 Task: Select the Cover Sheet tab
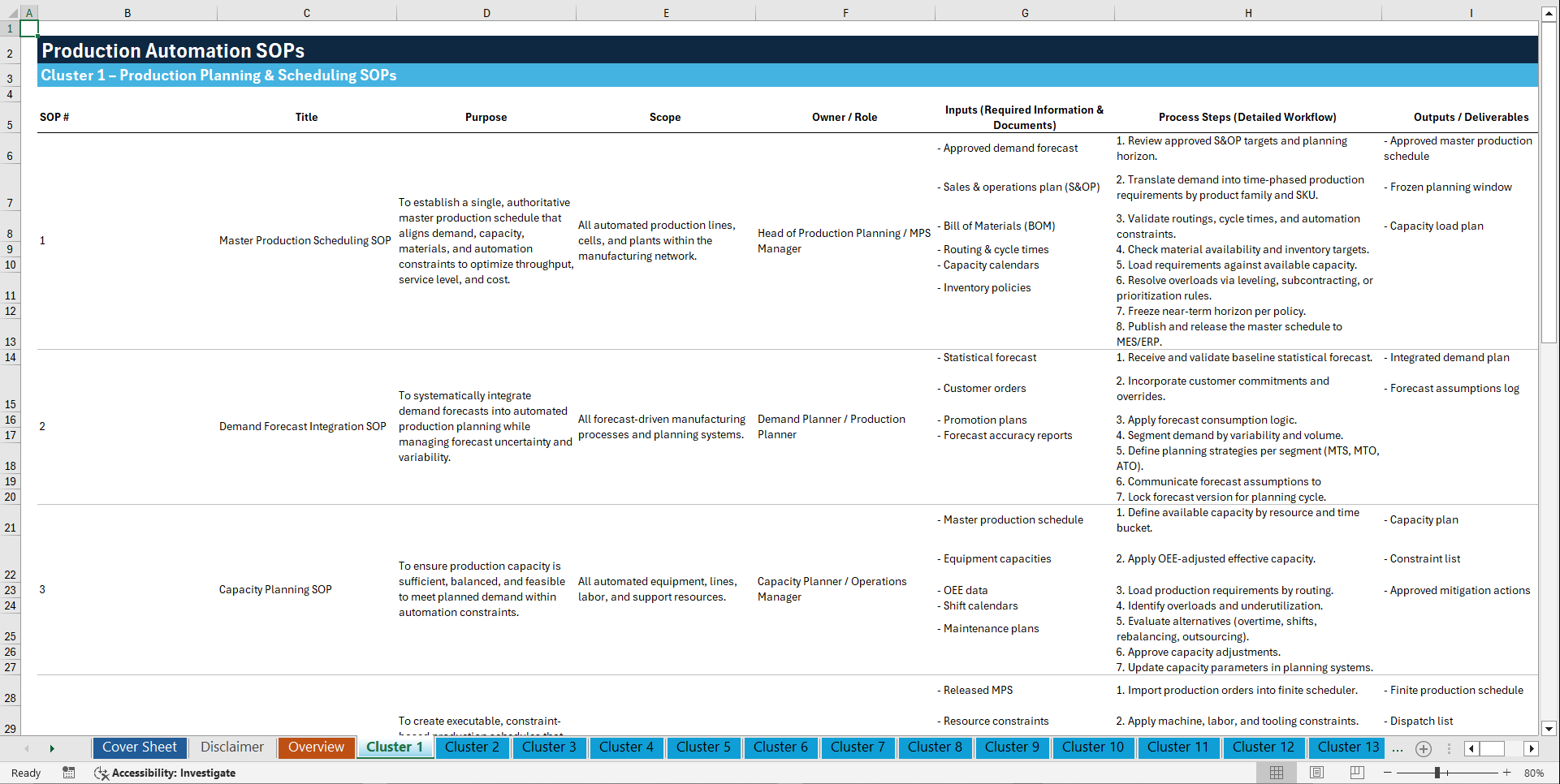tap(139, 747)
